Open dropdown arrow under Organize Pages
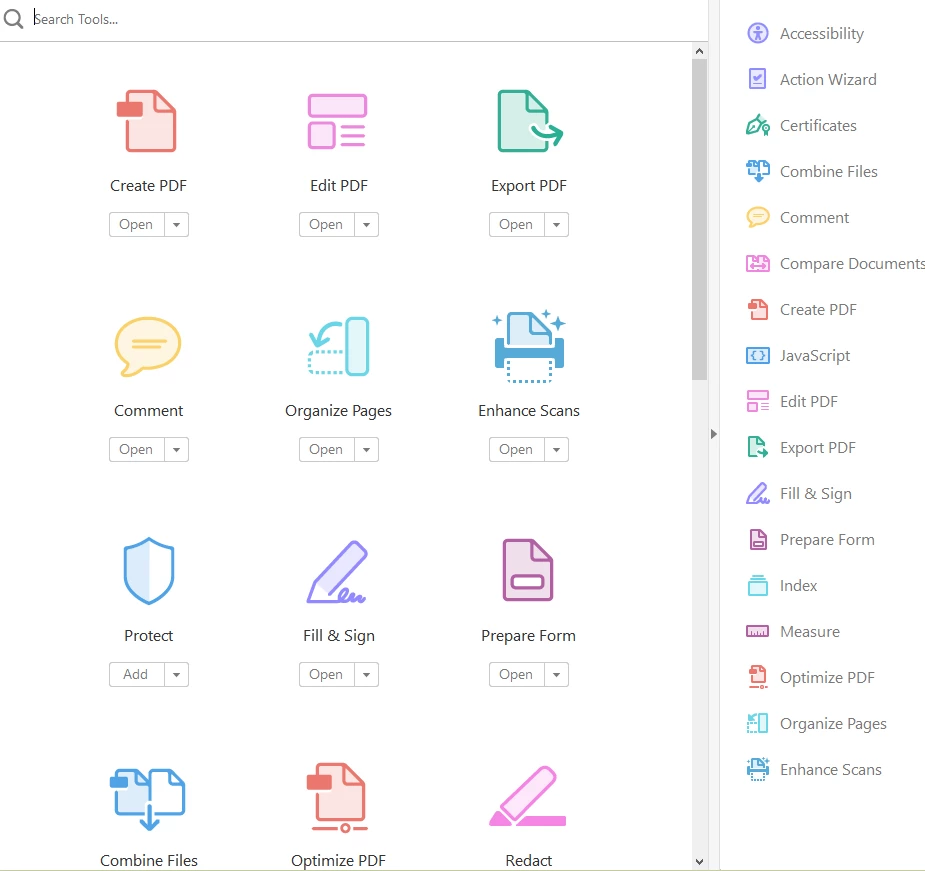 (366, 450)
